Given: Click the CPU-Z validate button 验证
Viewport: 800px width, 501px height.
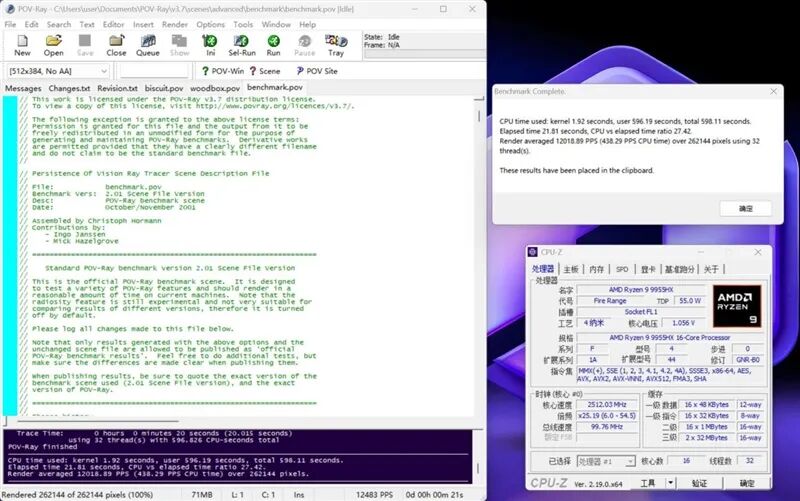Looking at the screenshot, I should tap(699, 483).
